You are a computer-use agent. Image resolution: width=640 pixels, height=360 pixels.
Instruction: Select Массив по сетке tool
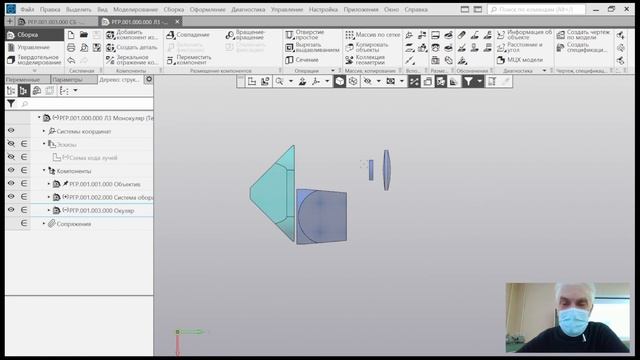373,35
